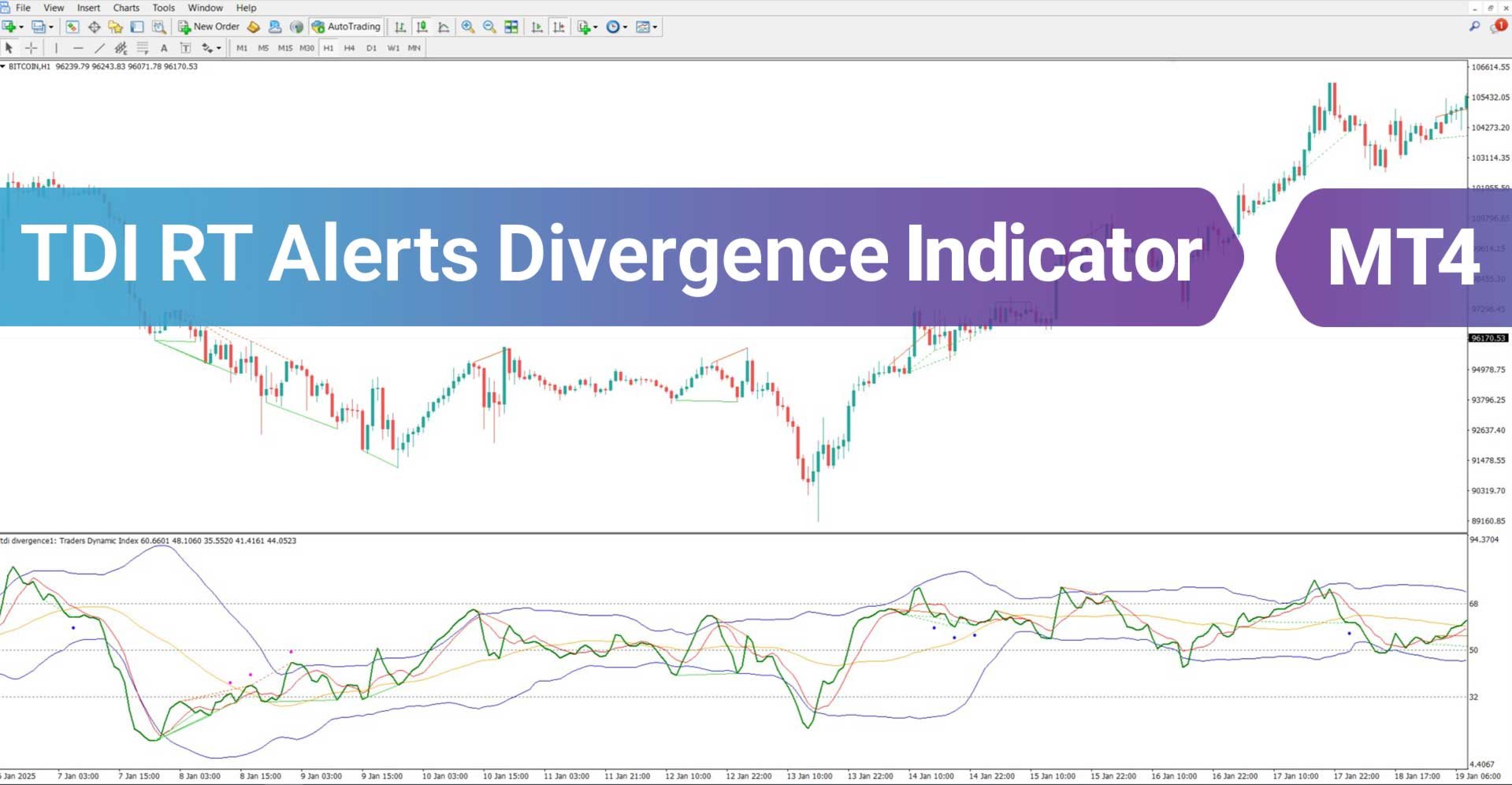Screen dimensions: 1512x785
Task: Select the text tool A
Action: (x=164, y=48)
